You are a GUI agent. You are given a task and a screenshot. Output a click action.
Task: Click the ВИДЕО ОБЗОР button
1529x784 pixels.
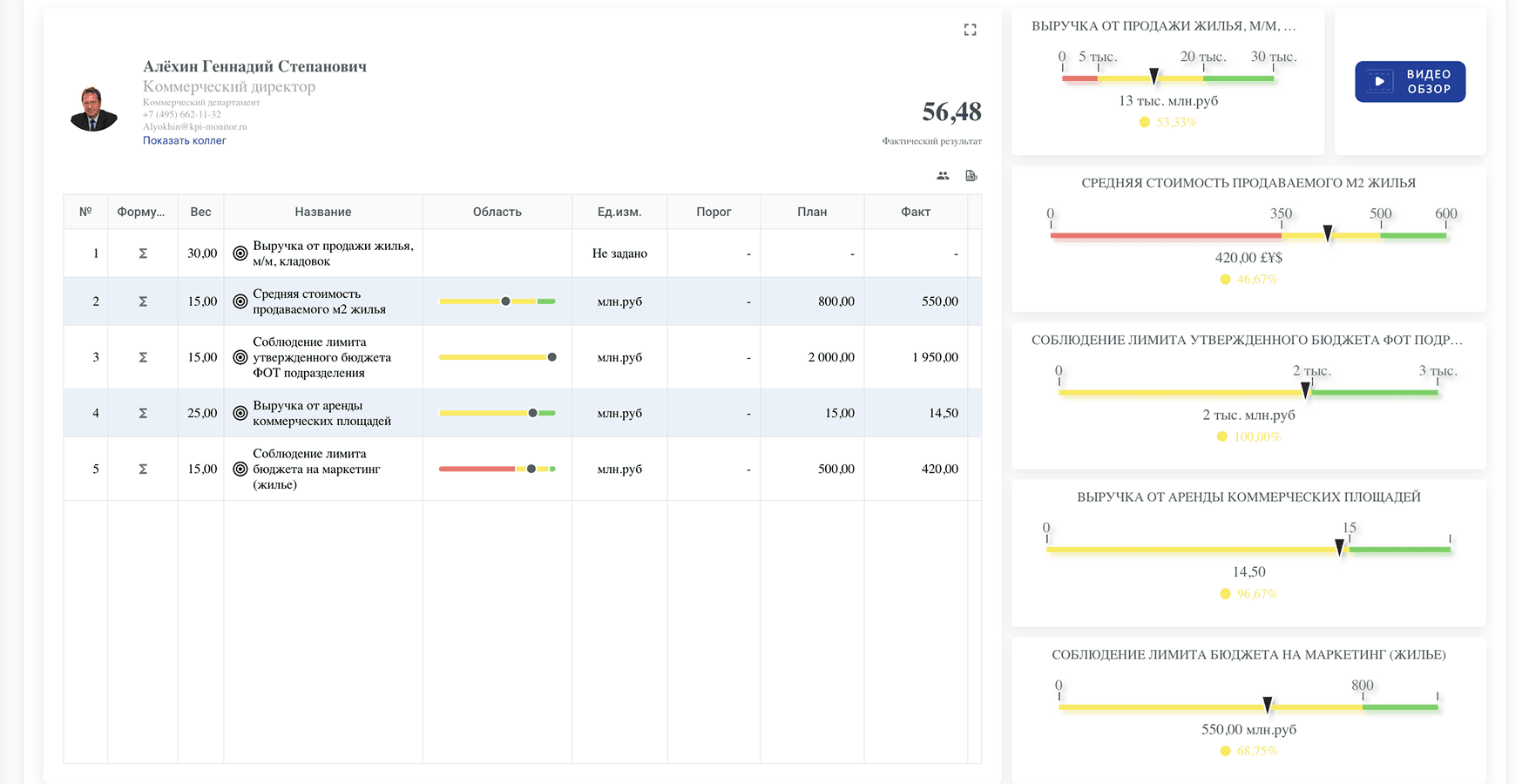[x=1410, y=82]
